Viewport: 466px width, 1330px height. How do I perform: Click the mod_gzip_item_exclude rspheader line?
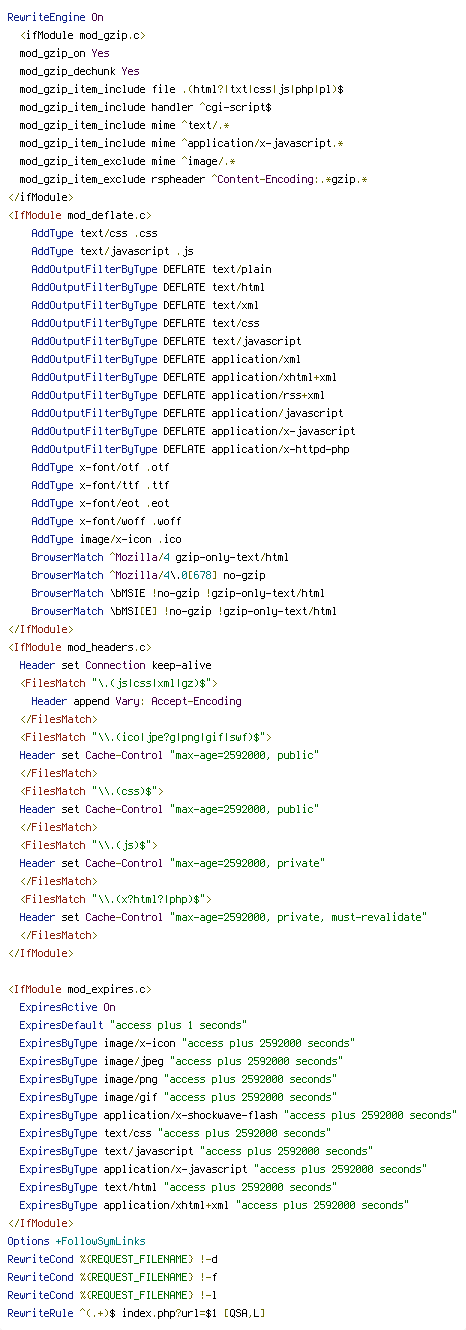point(193,179)
